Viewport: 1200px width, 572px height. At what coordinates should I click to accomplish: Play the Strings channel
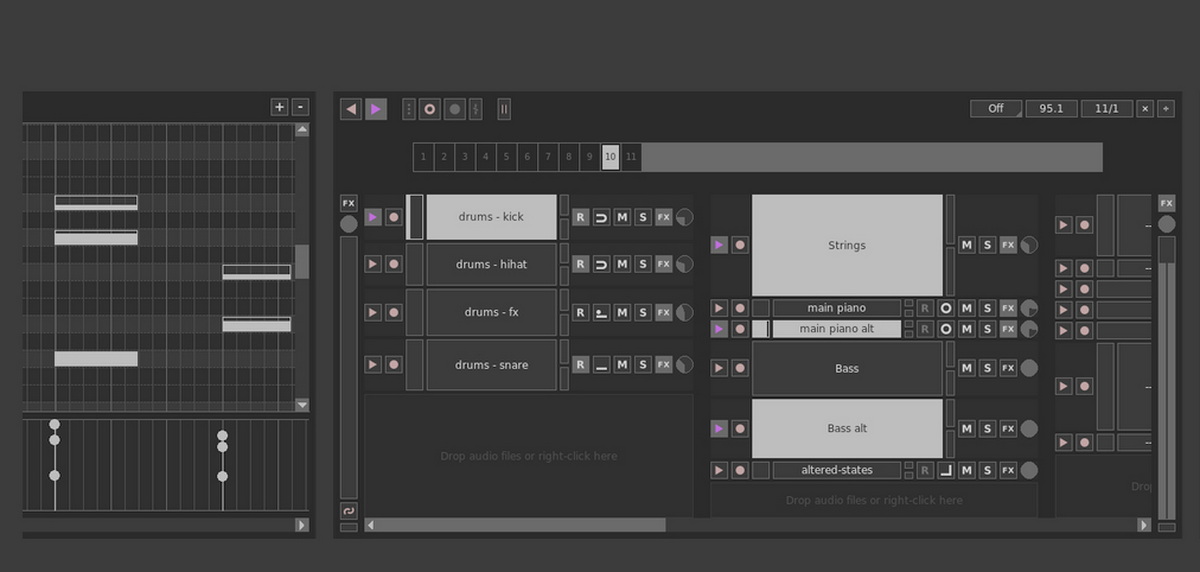(x=719, y=245)
